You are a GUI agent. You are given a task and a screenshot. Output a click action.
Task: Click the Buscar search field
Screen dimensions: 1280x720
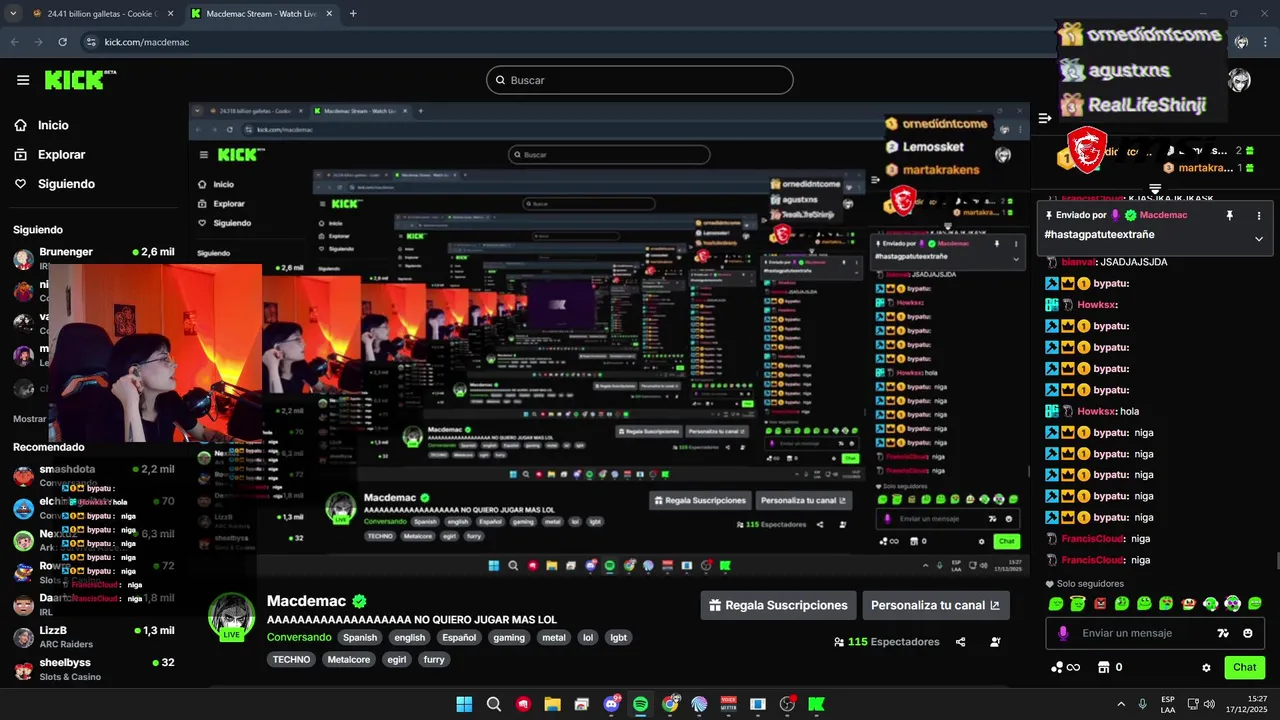click(x=640, y=80)
